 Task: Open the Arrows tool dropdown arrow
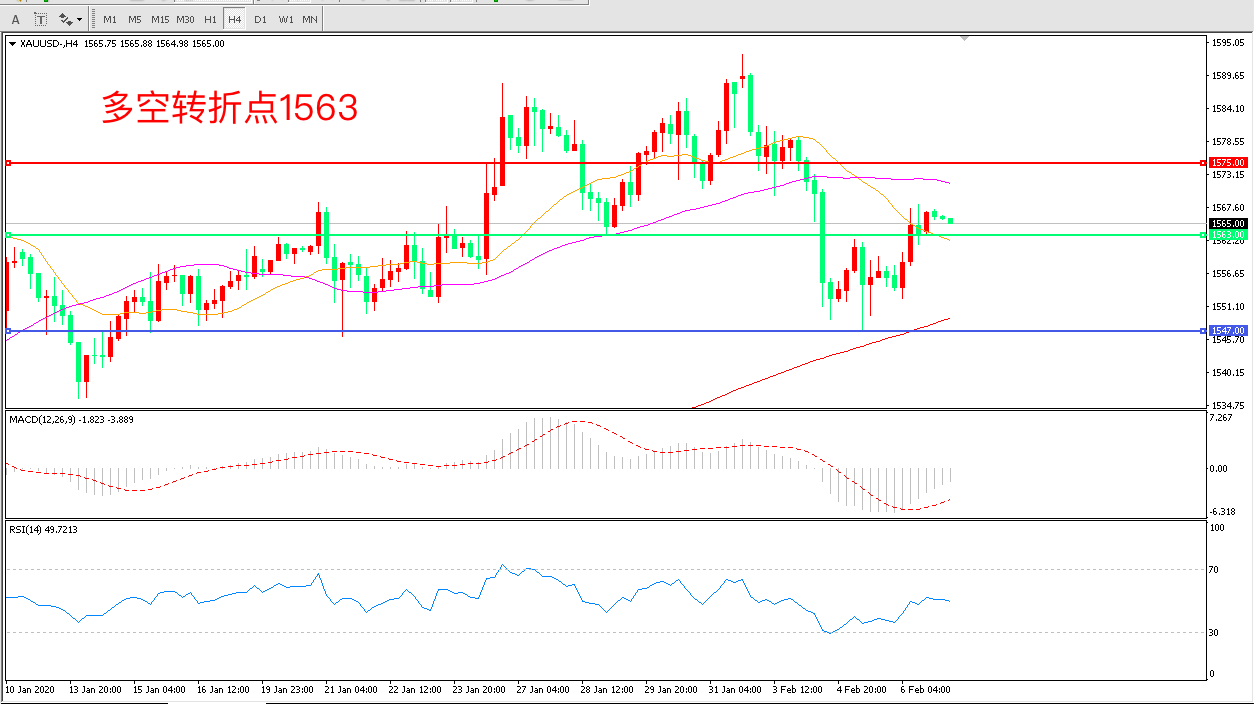pos(80,19)
